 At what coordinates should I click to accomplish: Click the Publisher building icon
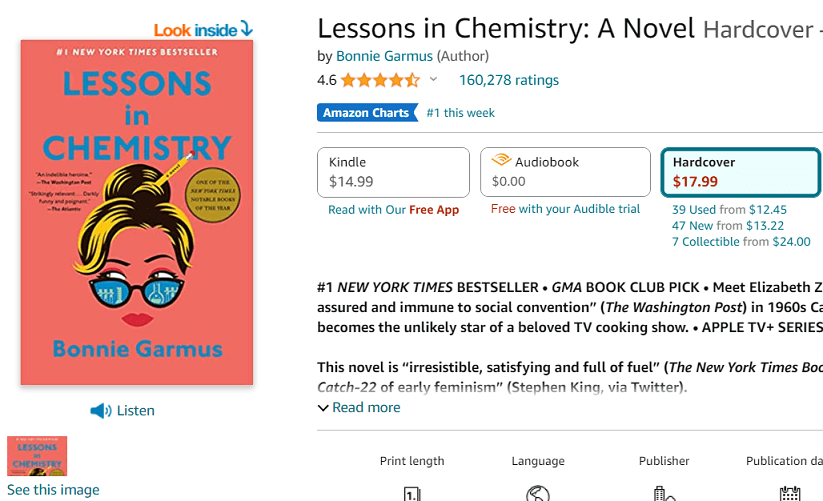[664, 494]
